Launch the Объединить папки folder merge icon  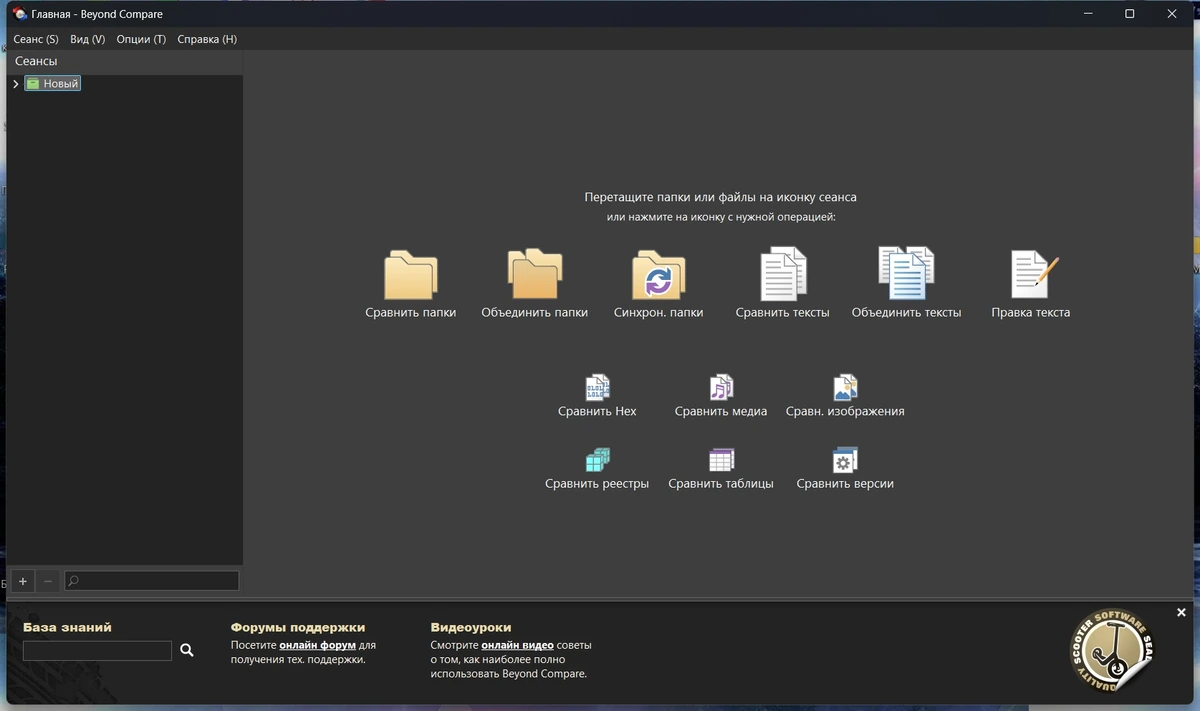(x=535, y=274)
